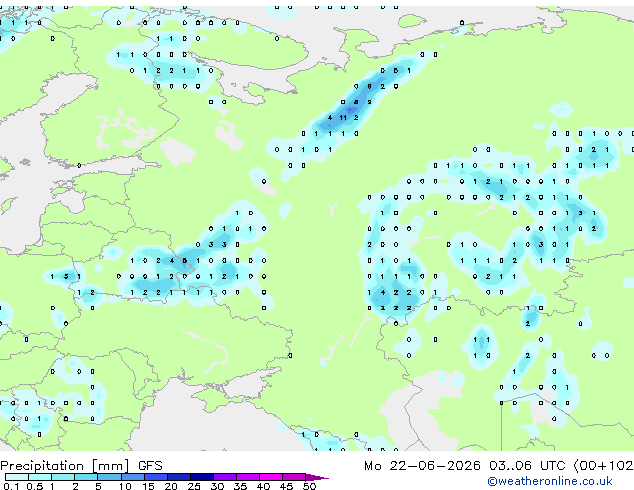The width and height of the screenshot is (634, 490).
Task: Click the legend swatch between 0.5 and 1
Action: tap(40, 477)
